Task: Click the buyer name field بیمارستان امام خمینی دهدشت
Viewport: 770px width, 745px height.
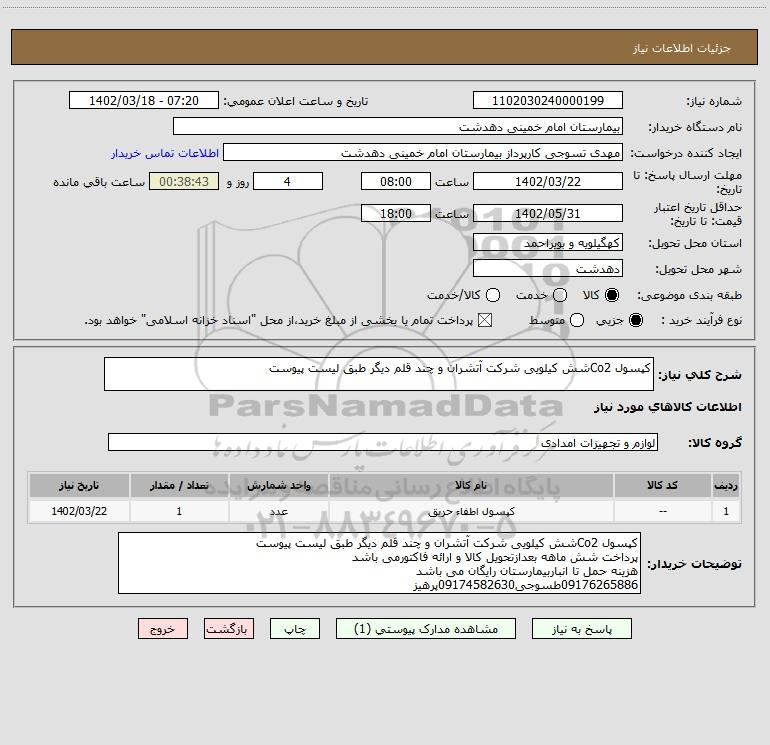Action: coord(398,126)
